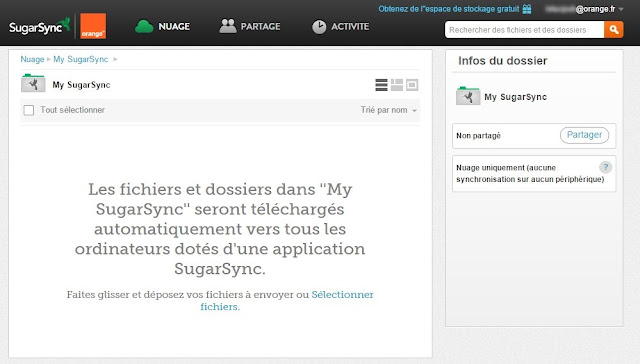The image size is (640, 364).
Task: Click folder icon in Infos du dossier panel
Action: [468, 96]
